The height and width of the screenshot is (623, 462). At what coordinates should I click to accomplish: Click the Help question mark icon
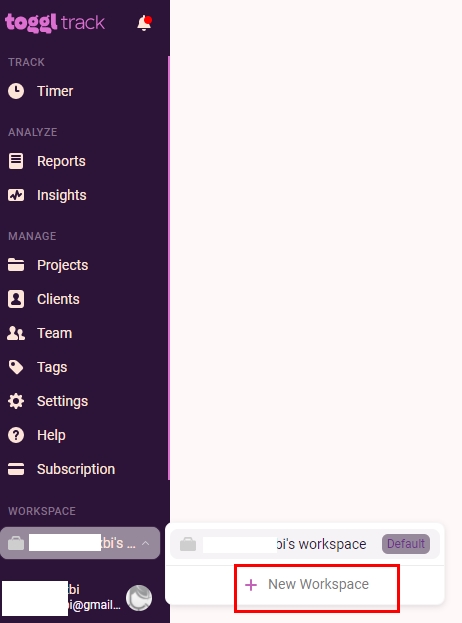coord(16,435)
